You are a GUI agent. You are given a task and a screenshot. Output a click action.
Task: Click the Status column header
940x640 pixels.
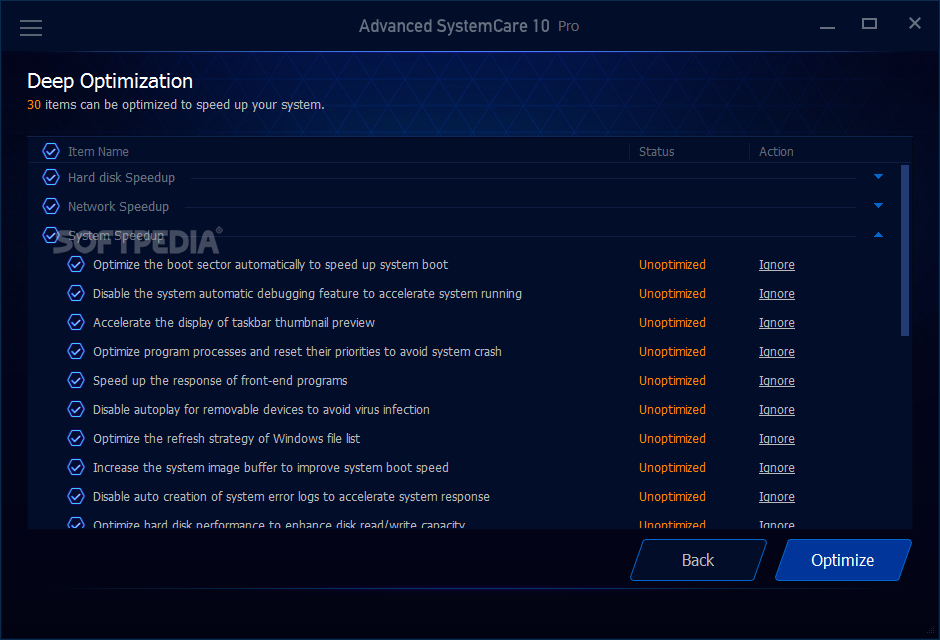click(656, 152)
